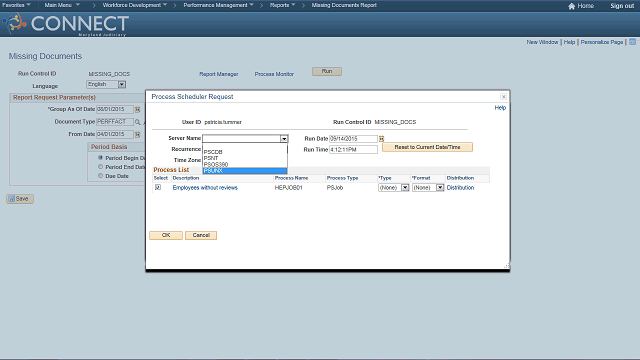The image size is (640, 360).
Task: Click into the Run Time field
Action: pyautogui.click(x=353, y=150)
